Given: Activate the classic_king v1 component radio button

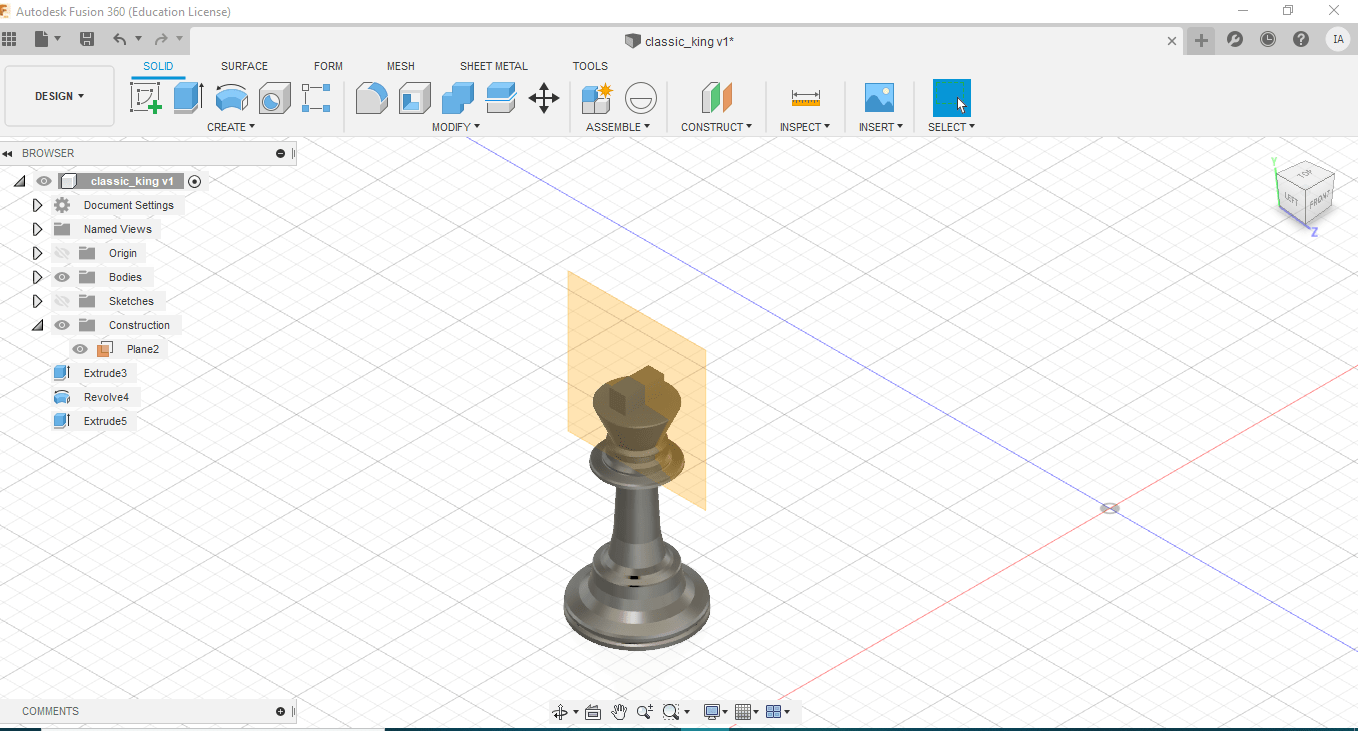Looking at the screenshot, I should (x=195, y=181).
